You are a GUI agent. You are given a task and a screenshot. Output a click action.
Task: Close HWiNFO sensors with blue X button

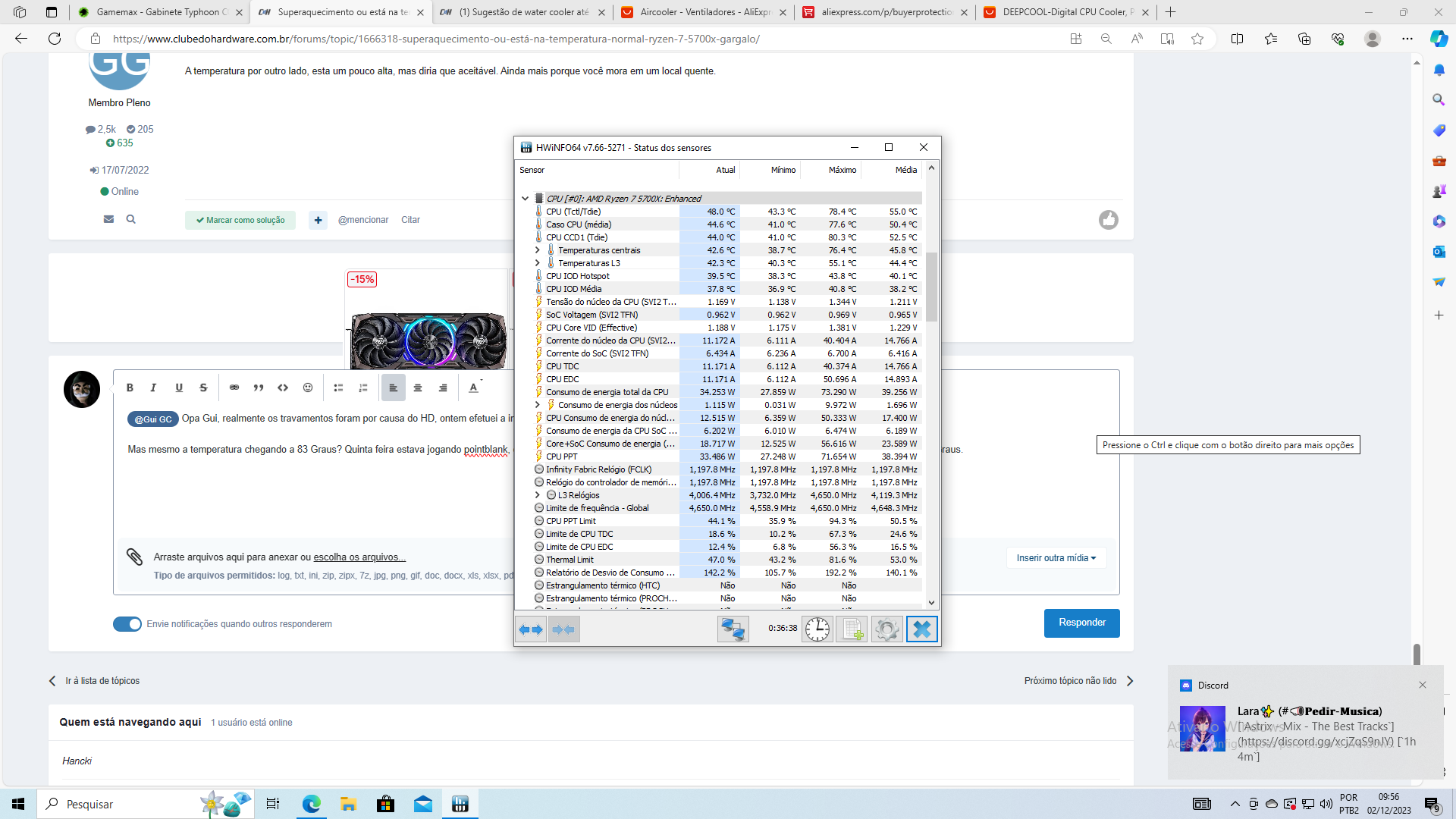[922, 629]
